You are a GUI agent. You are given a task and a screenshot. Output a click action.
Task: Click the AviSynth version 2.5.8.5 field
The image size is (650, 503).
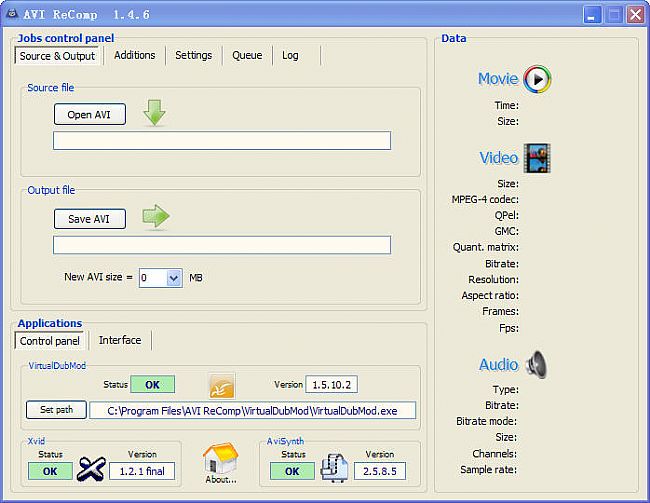pyautogui.click(x=380, y=471)
